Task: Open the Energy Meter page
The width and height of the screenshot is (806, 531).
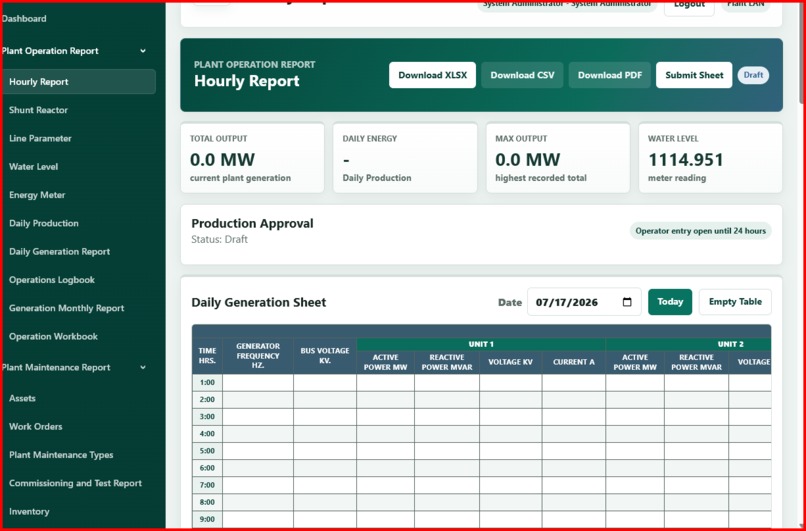Action: click(x=37, y=195)
